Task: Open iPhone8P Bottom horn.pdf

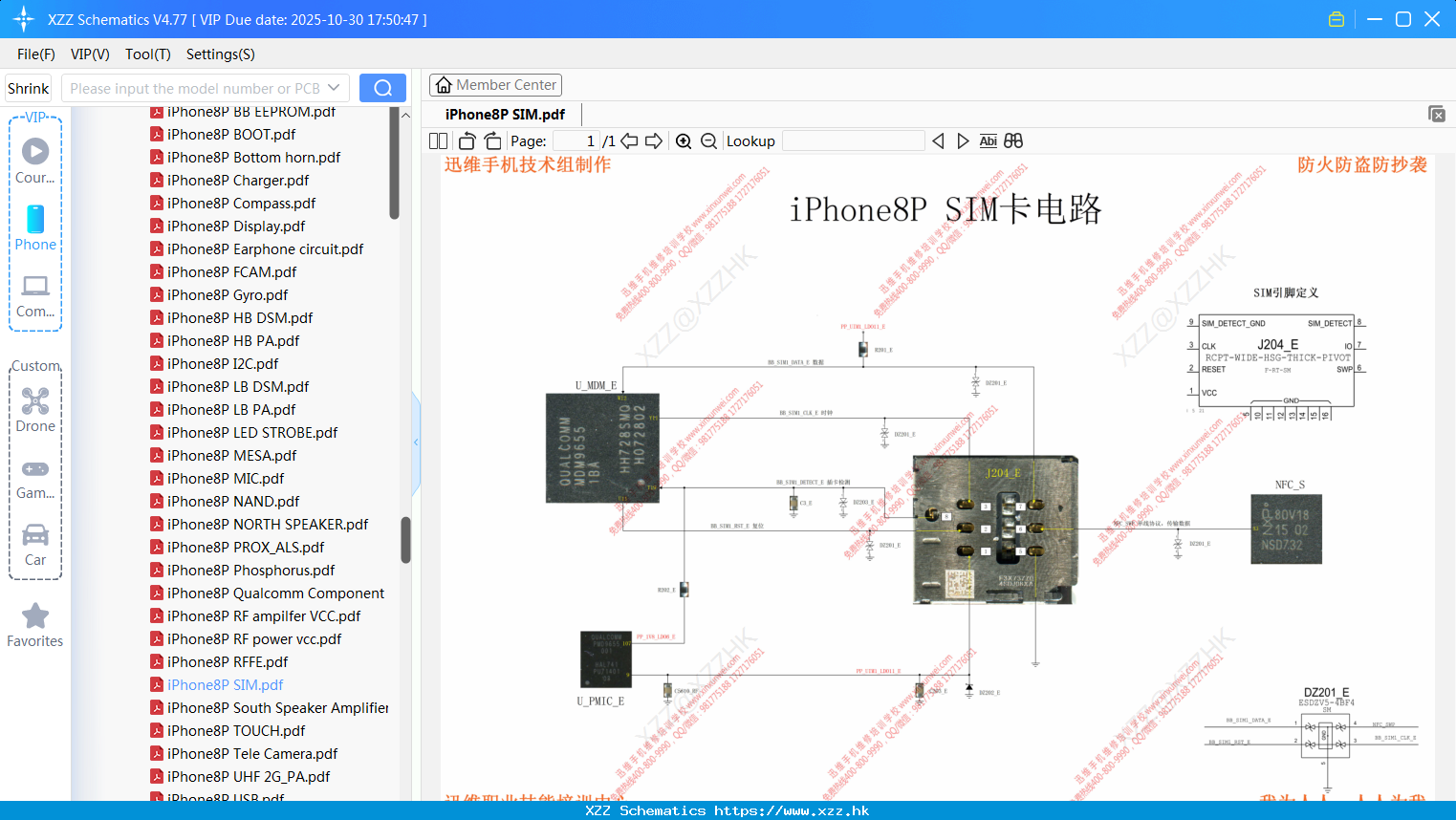Action: click(x=253, y=158)
